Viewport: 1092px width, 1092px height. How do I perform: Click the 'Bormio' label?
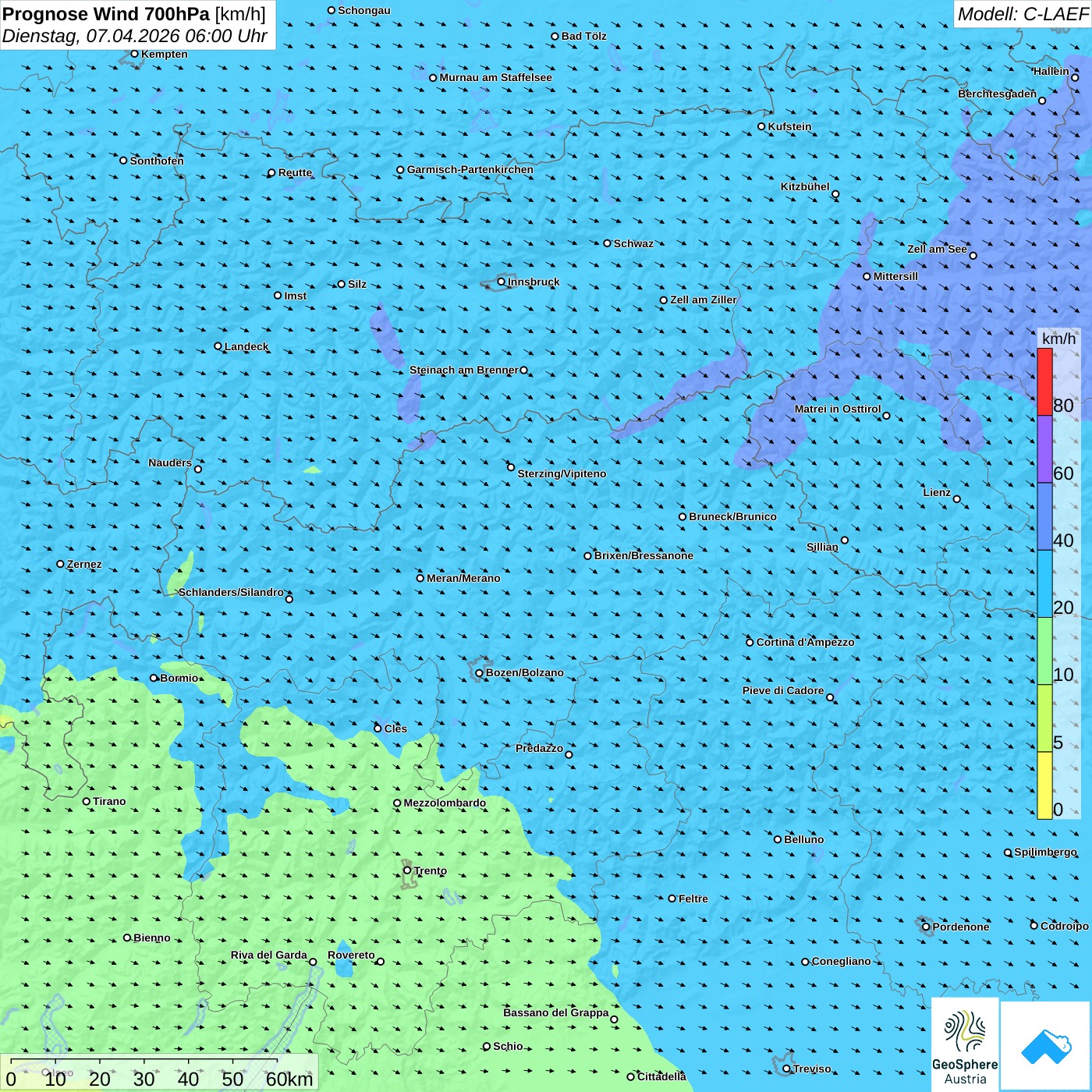point(179,678)
